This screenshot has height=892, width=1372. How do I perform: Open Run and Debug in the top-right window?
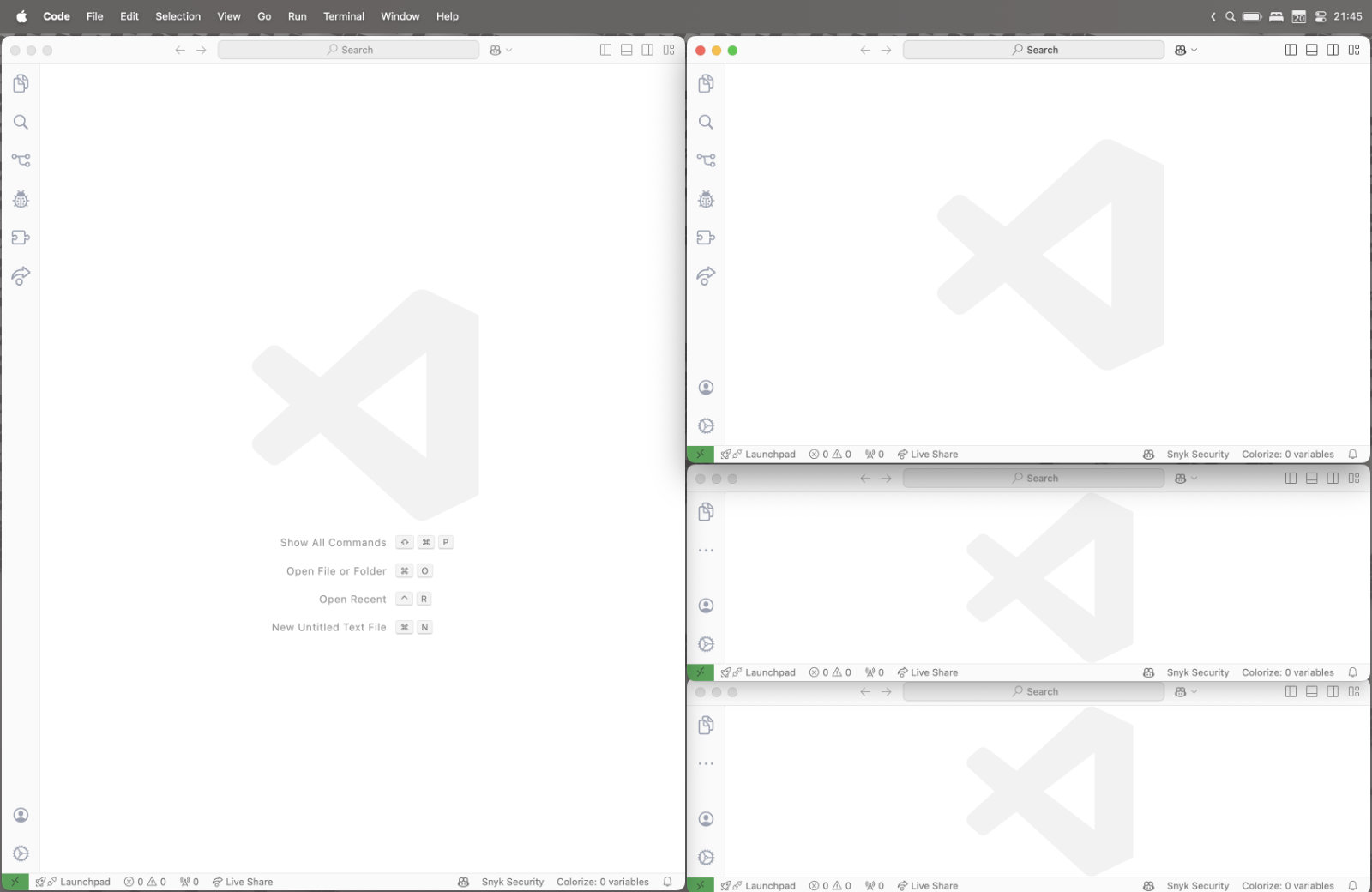(x=706, y=199)
